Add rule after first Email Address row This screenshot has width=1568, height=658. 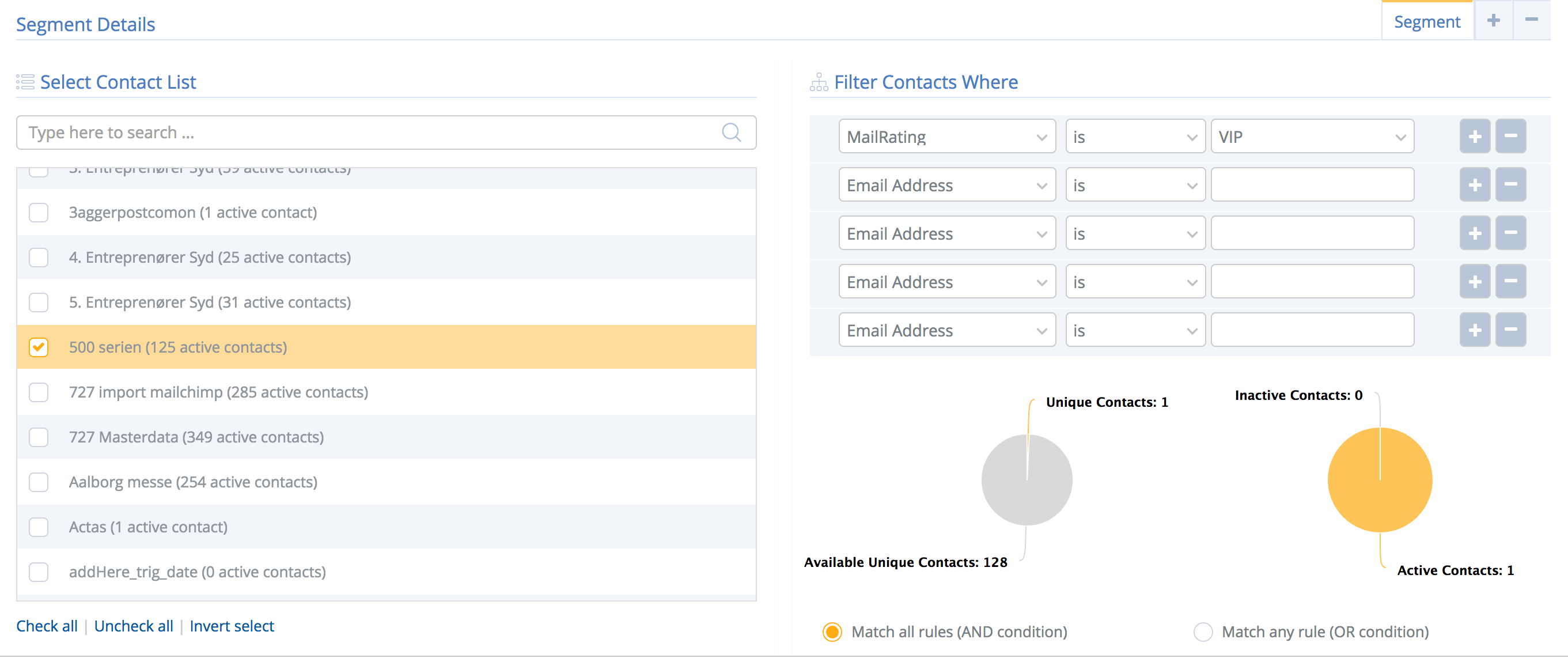coord(1475,184)
